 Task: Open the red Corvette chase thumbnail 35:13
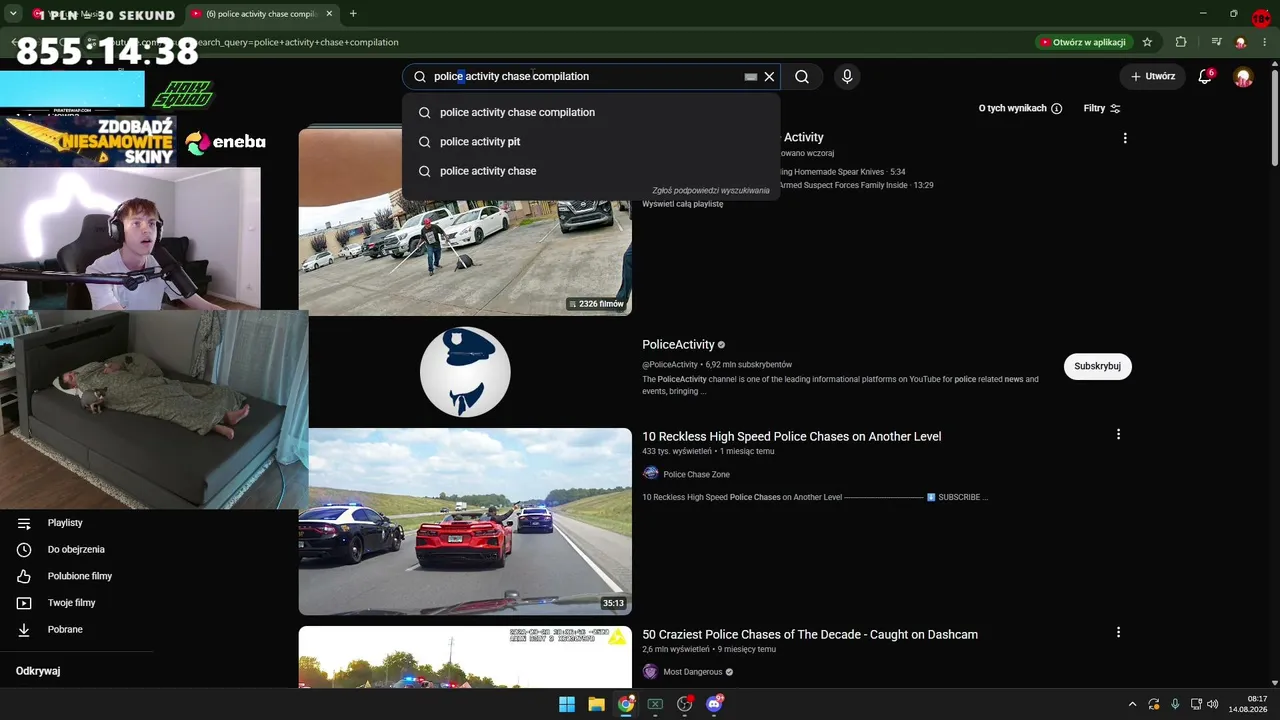click(x=465, y=521)
